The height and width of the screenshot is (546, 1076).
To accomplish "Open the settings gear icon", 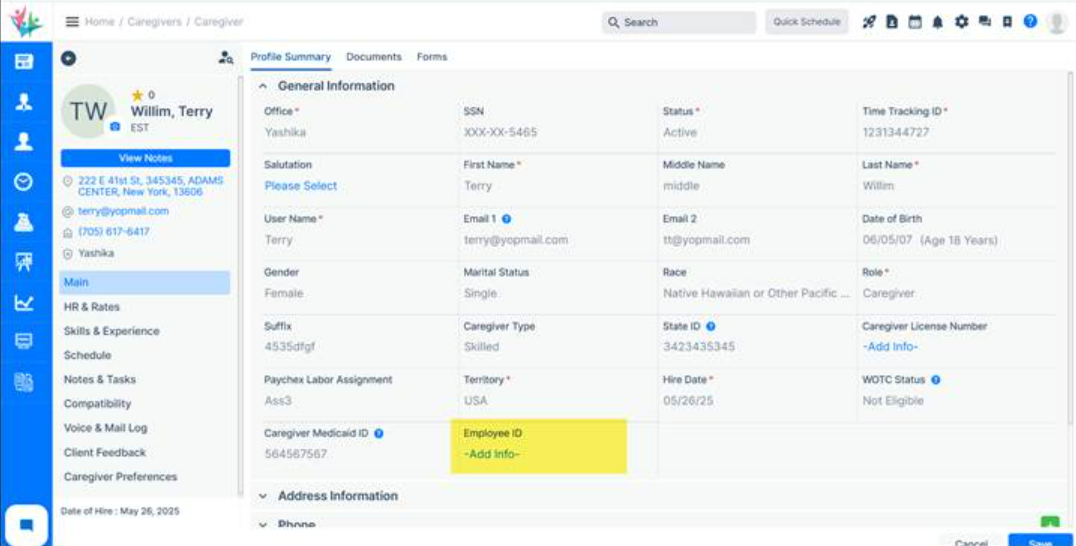I will tap(961, 22).
